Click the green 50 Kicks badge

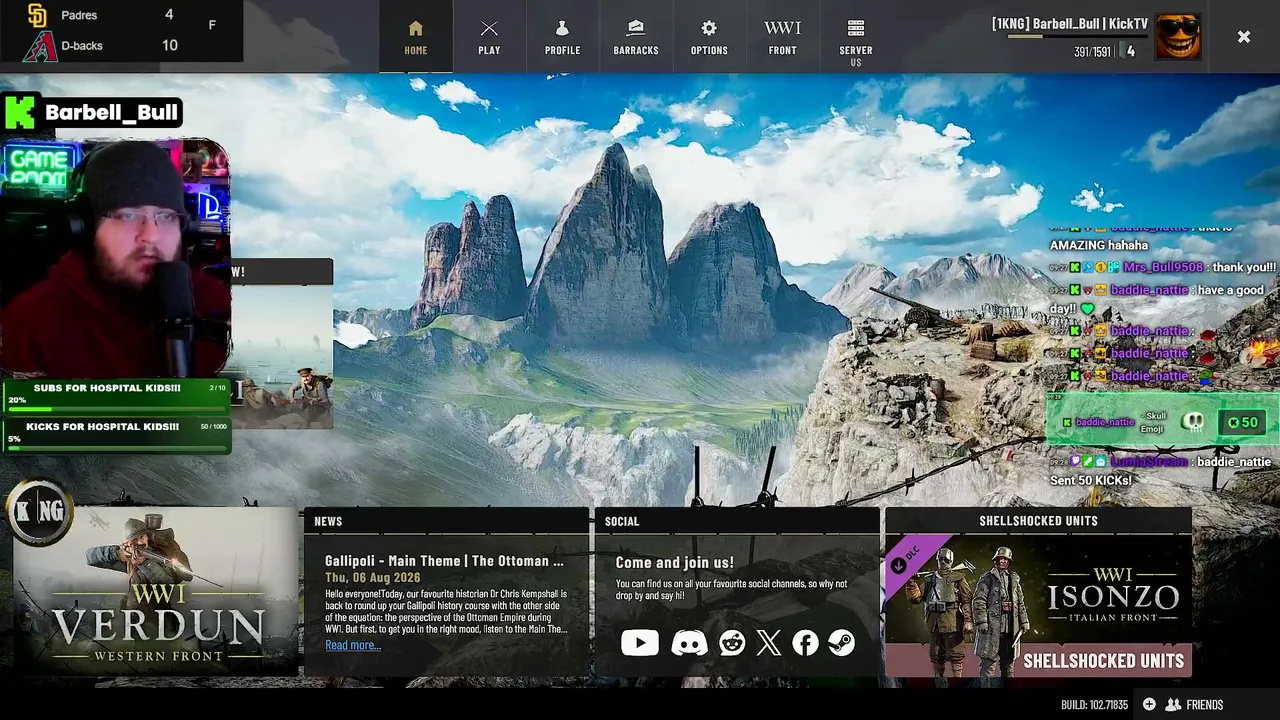click(x=1242, y=422)
